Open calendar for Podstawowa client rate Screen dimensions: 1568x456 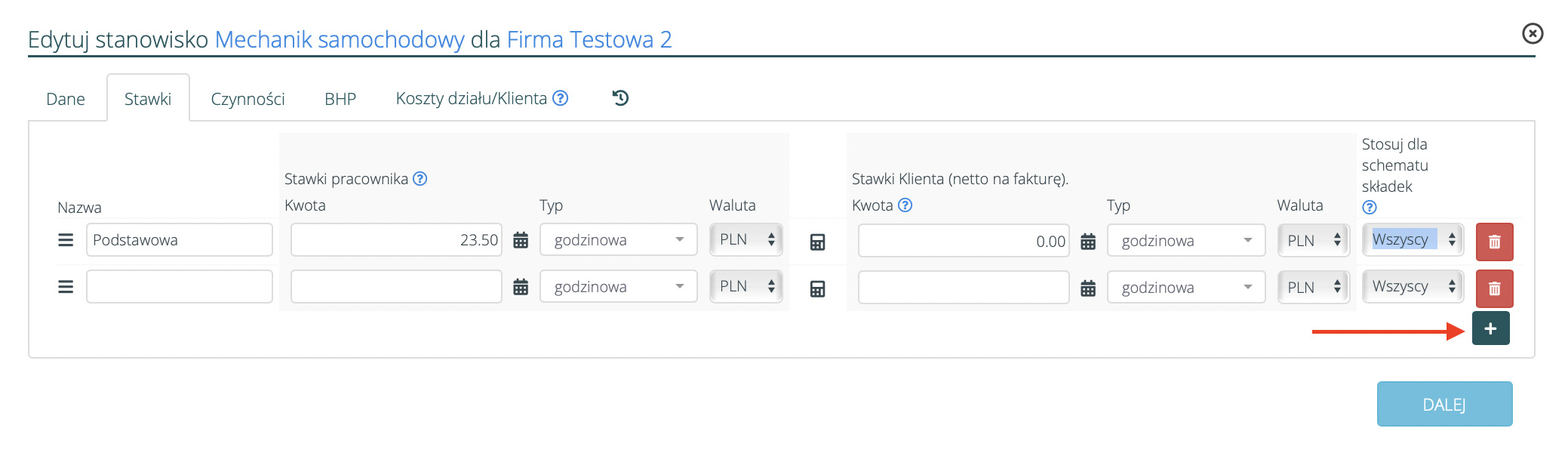coord(1087,242)
